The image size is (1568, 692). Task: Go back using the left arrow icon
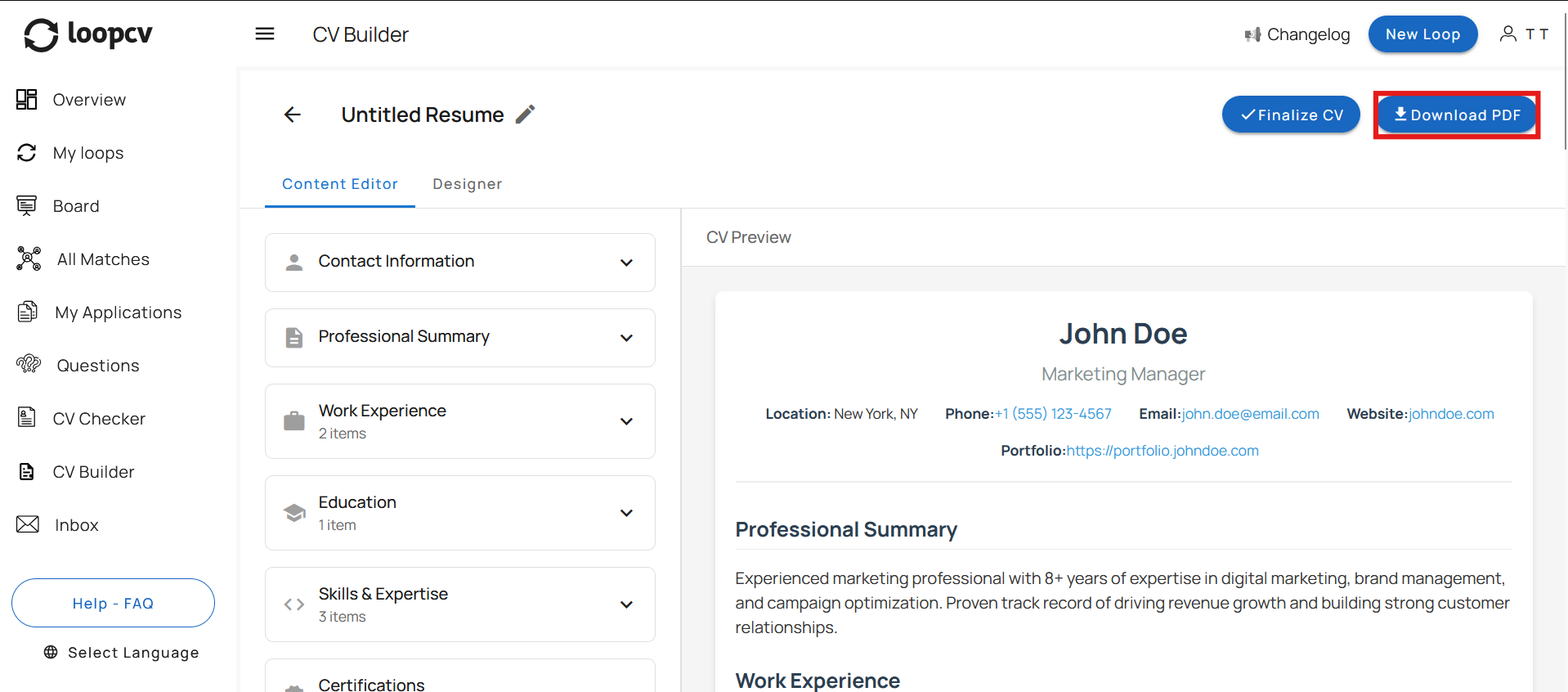[293, 115]
